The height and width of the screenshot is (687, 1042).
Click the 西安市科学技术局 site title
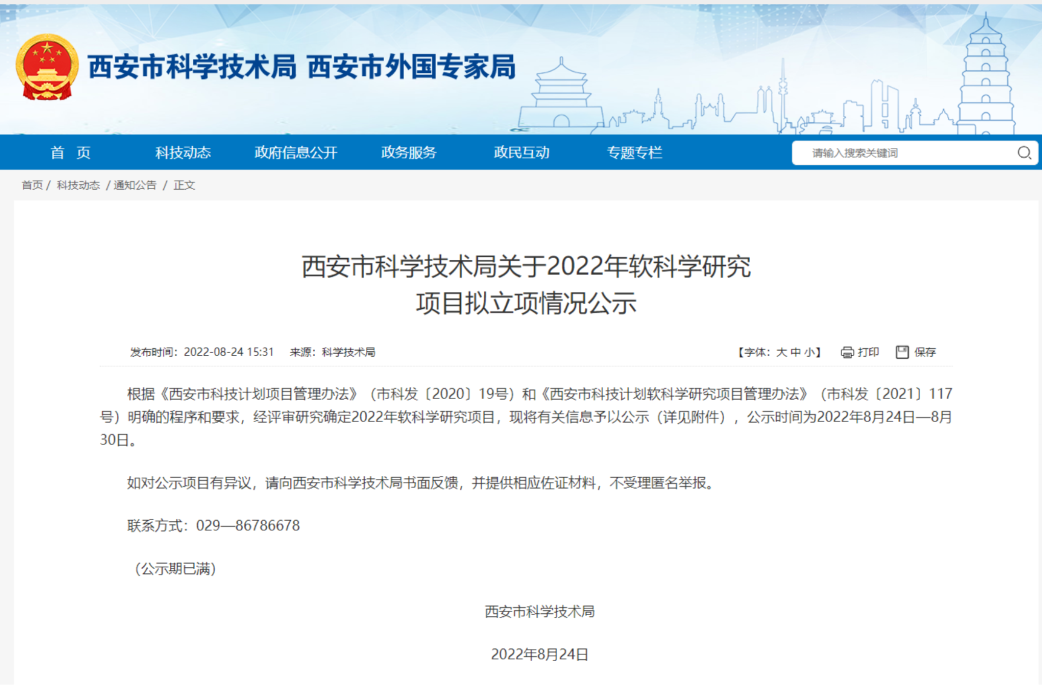click(192, 67)
